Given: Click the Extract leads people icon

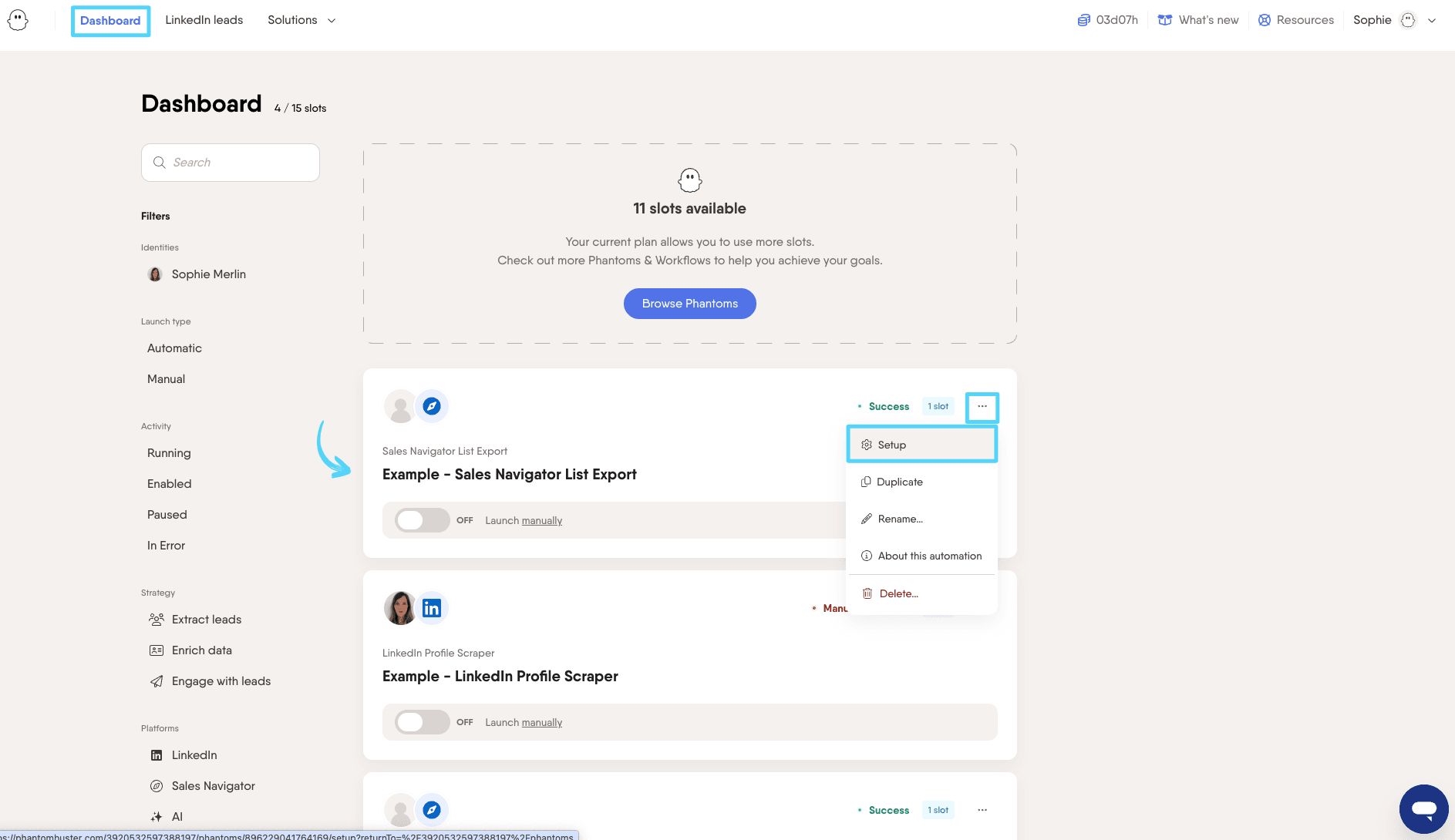Looking at the screenshot, I should click(157, 620).
